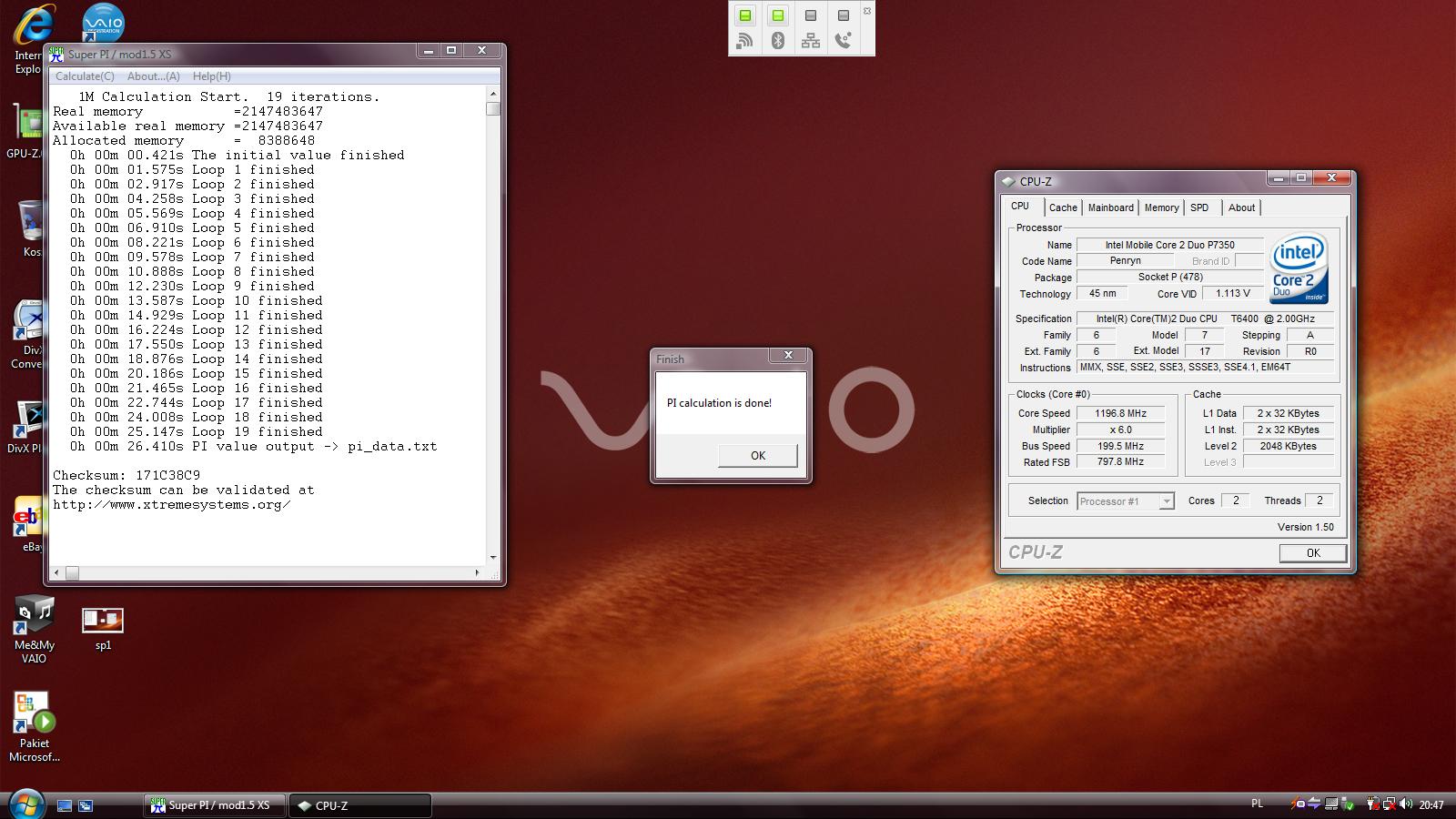The image size is (1456, 819).
Task: Click Switch between windows in Quick Launch
Action: pos(86,805)
